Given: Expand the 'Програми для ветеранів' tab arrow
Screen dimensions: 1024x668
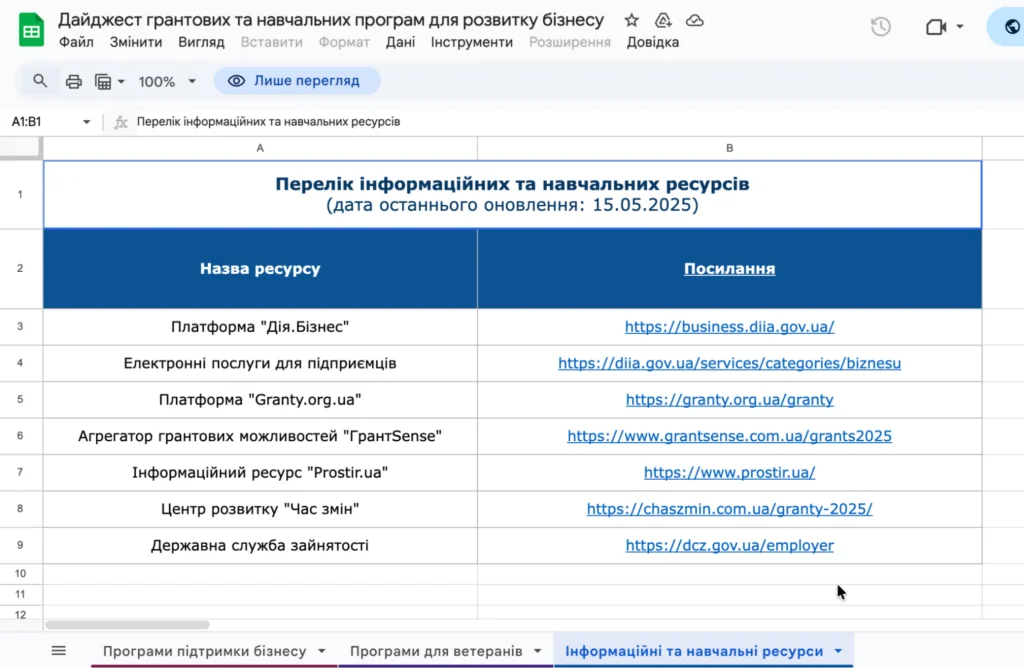Looking at the screenshot, I should pos(537,651).
